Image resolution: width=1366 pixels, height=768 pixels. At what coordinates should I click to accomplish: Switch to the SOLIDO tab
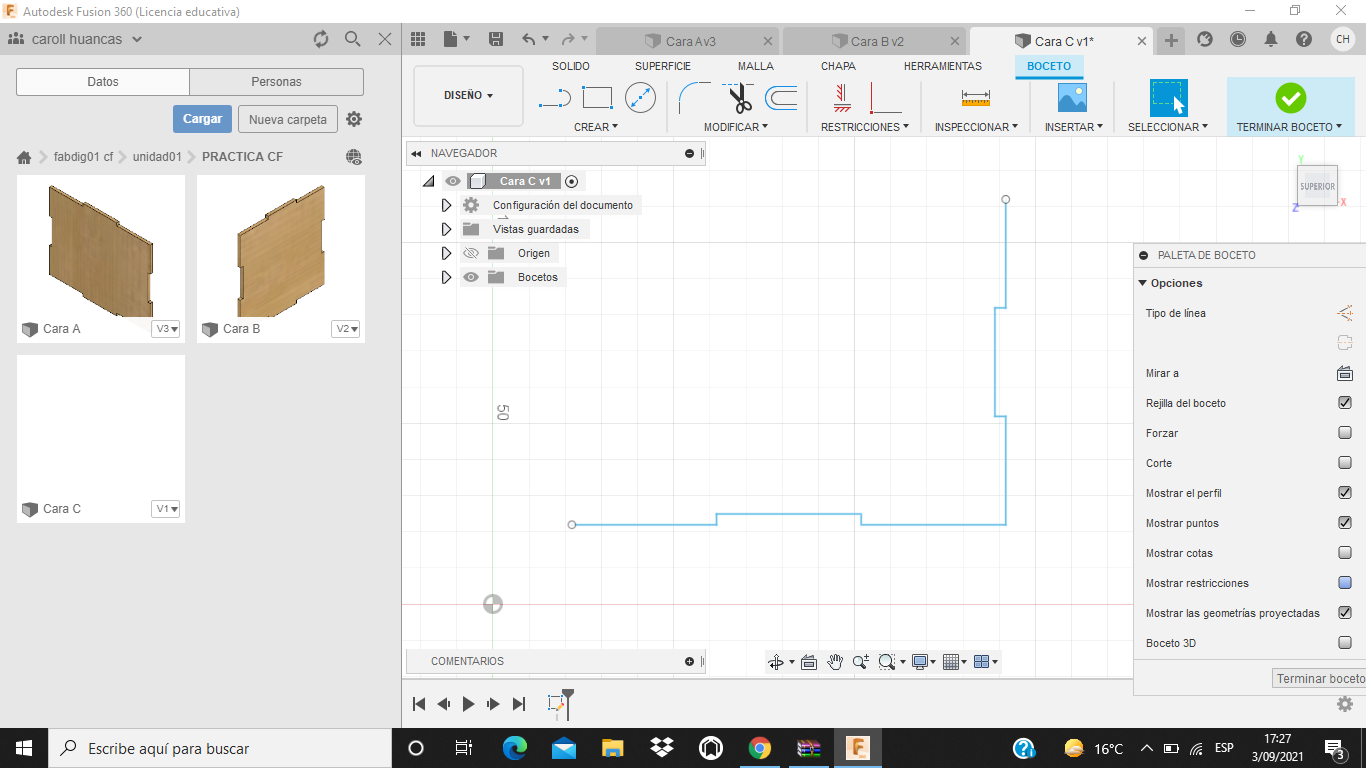coord(570,66)
